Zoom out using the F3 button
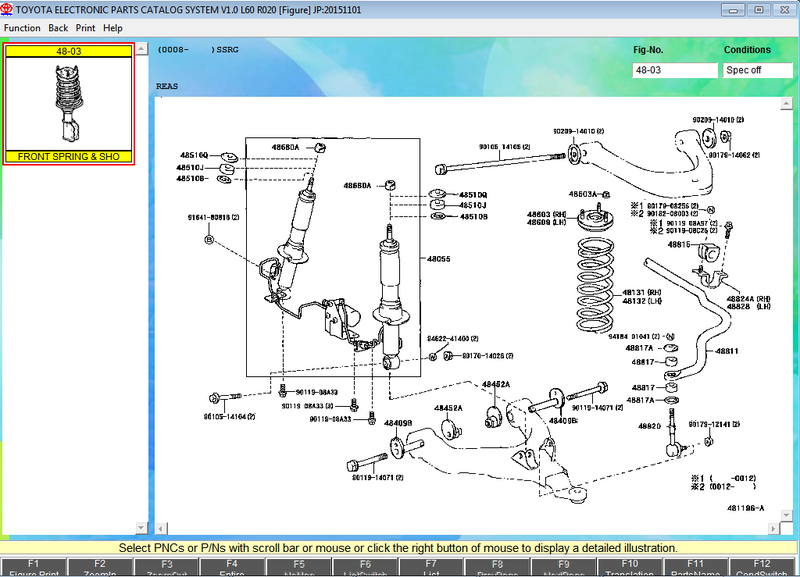 tap(166, 568)
